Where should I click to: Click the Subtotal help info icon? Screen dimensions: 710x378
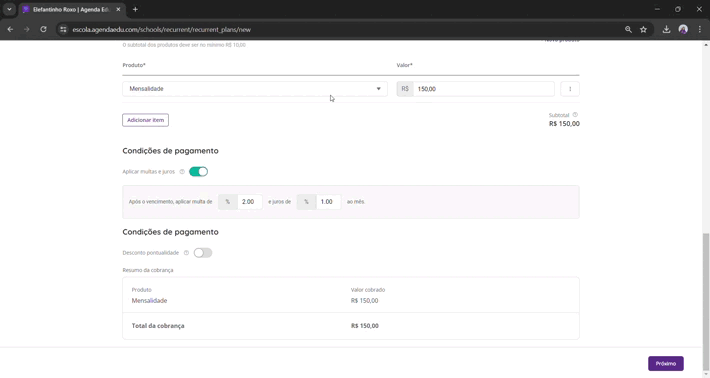pos(575,115)
